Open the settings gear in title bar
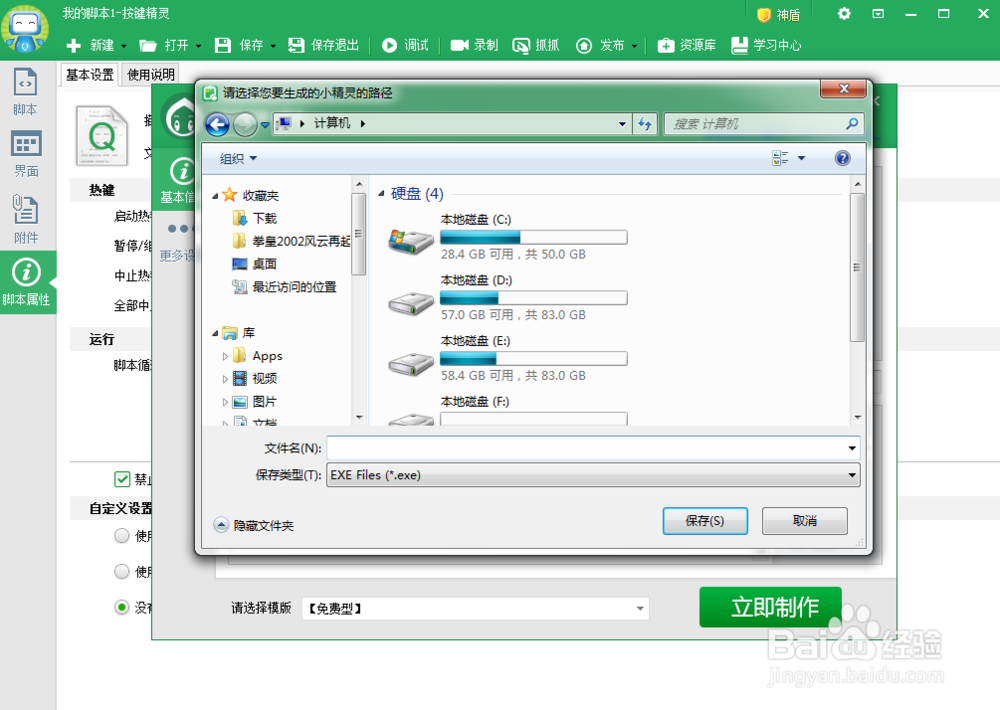The width and height of the screenshot is (1000, 710). (844, 13)
